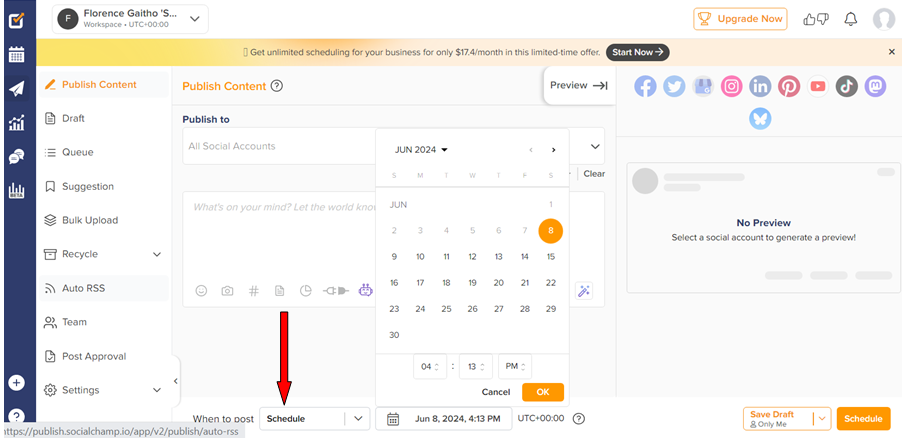Adjust the hour field showing 04
The image size is (902, 442).
(430, 366)
